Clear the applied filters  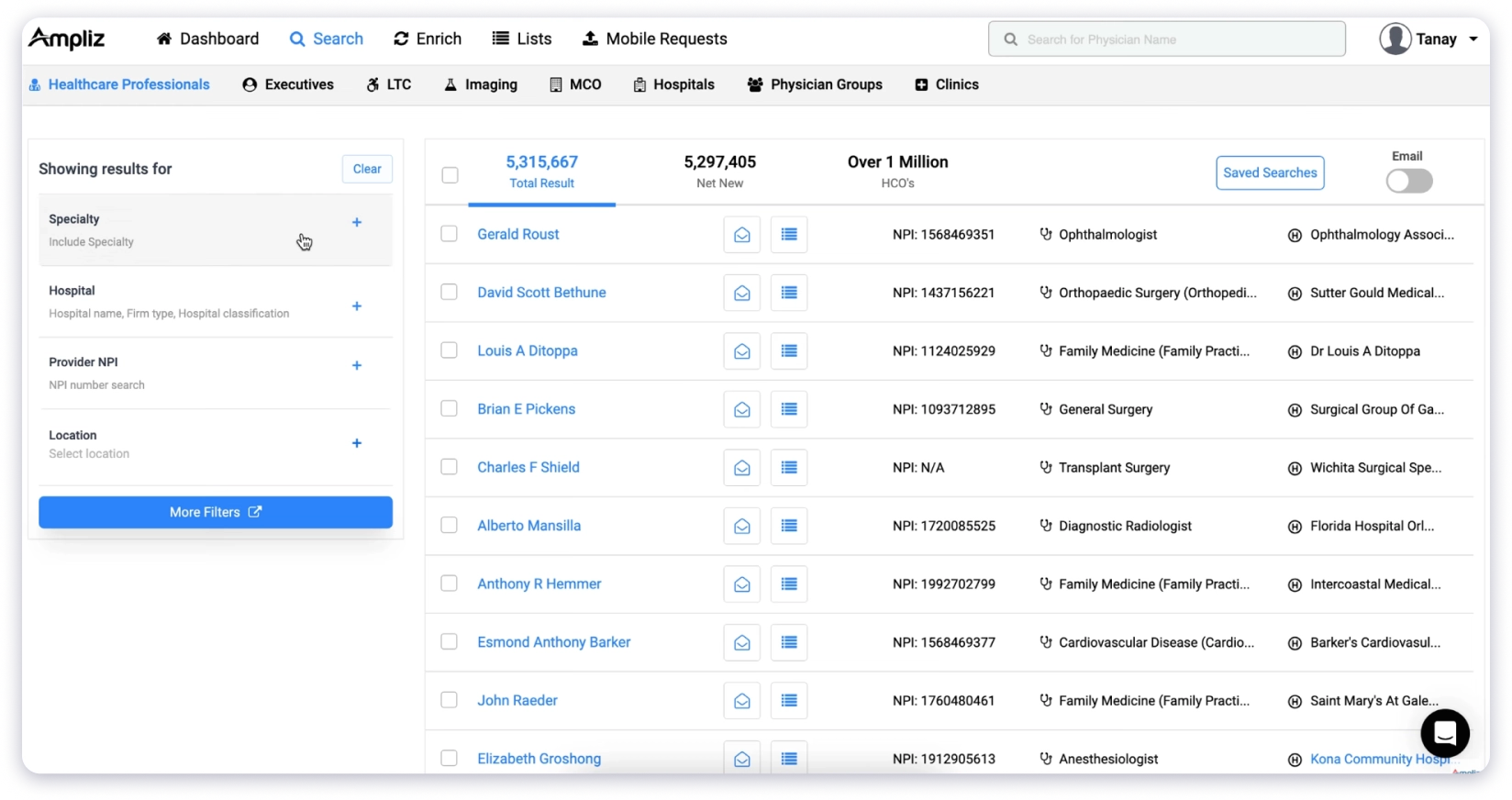[x=367, y=169]
